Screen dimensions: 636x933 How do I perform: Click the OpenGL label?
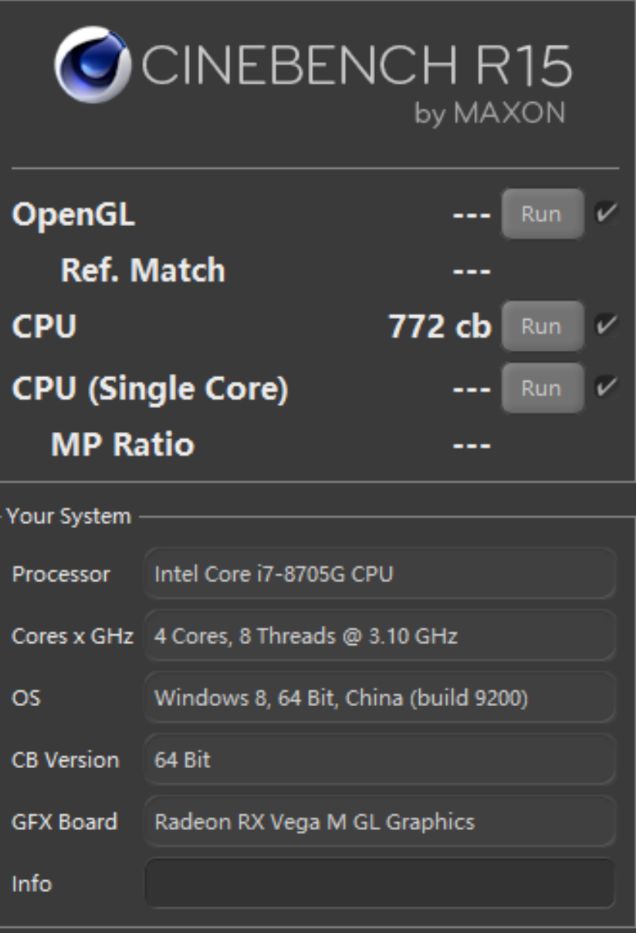(x=73, y=214)
